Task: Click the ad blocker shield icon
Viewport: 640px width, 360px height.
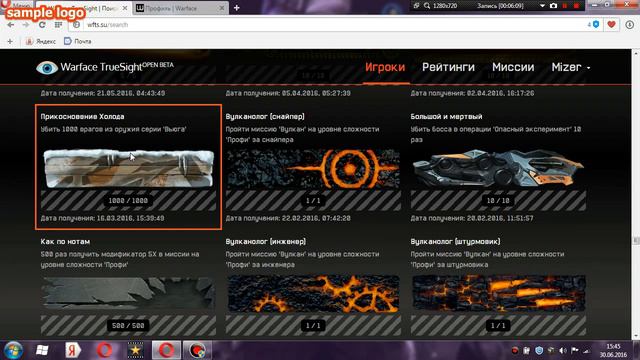Action: click(x=596, y=25)
